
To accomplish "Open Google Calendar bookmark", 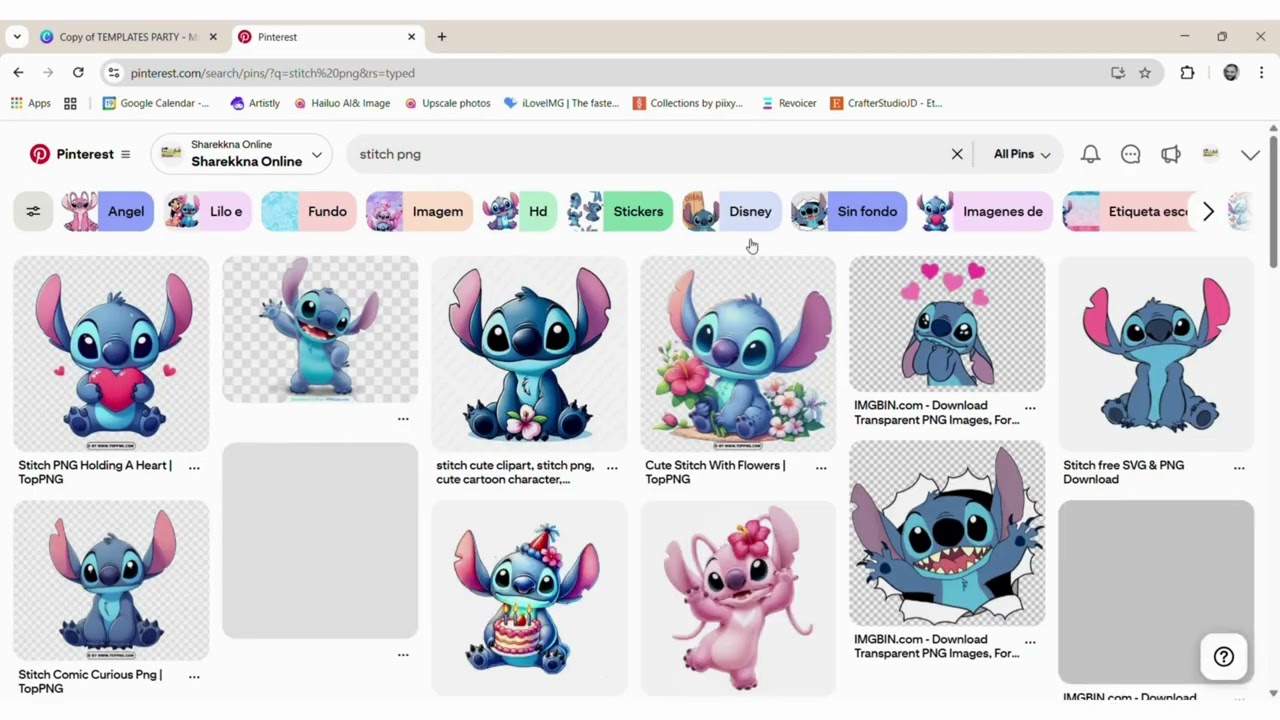I will tap(156, 103).
